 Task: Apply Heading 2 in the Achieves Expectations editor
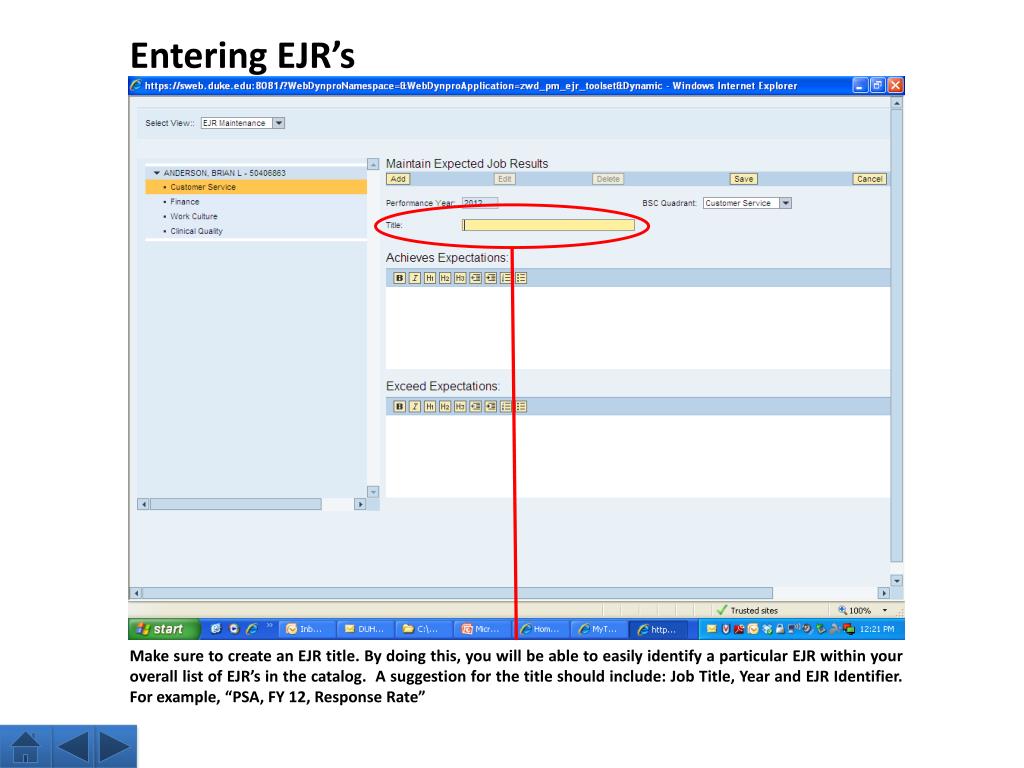click(445, 278)
